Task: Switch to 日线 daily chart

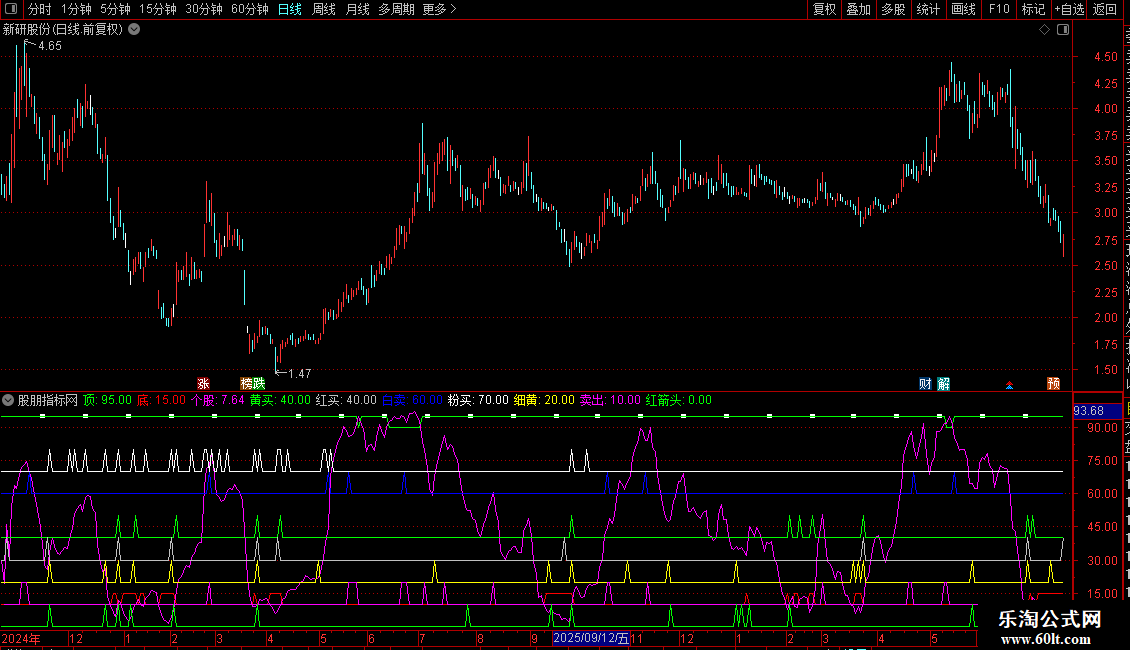Action: [290, 9]
